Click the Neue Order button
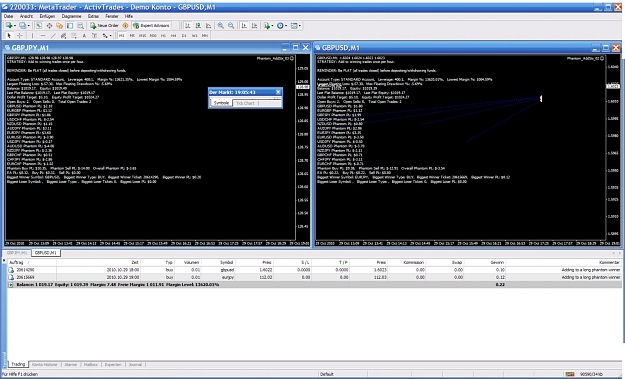Viewport: 625px width, 379px height. coord(104,26)
